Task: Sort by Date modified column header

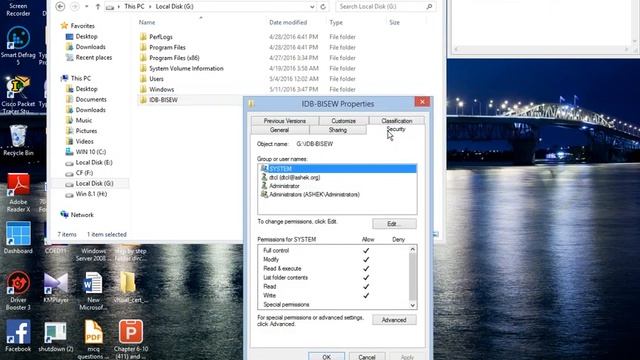Action: [288, 22]
